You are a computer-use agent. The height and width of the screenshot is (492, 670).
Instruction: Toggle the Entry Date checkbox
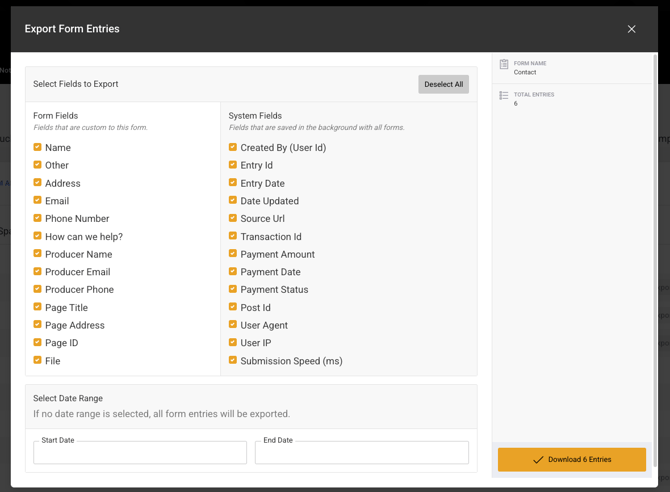tap(233, 183)
